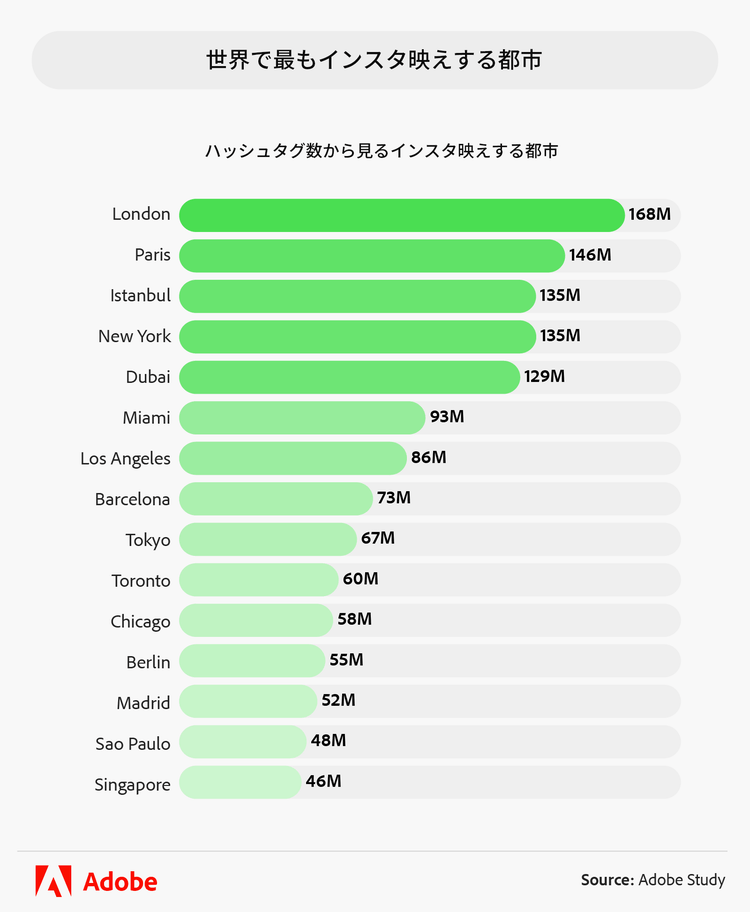Click the Madrid bar
750x912 pixels.
247,702
